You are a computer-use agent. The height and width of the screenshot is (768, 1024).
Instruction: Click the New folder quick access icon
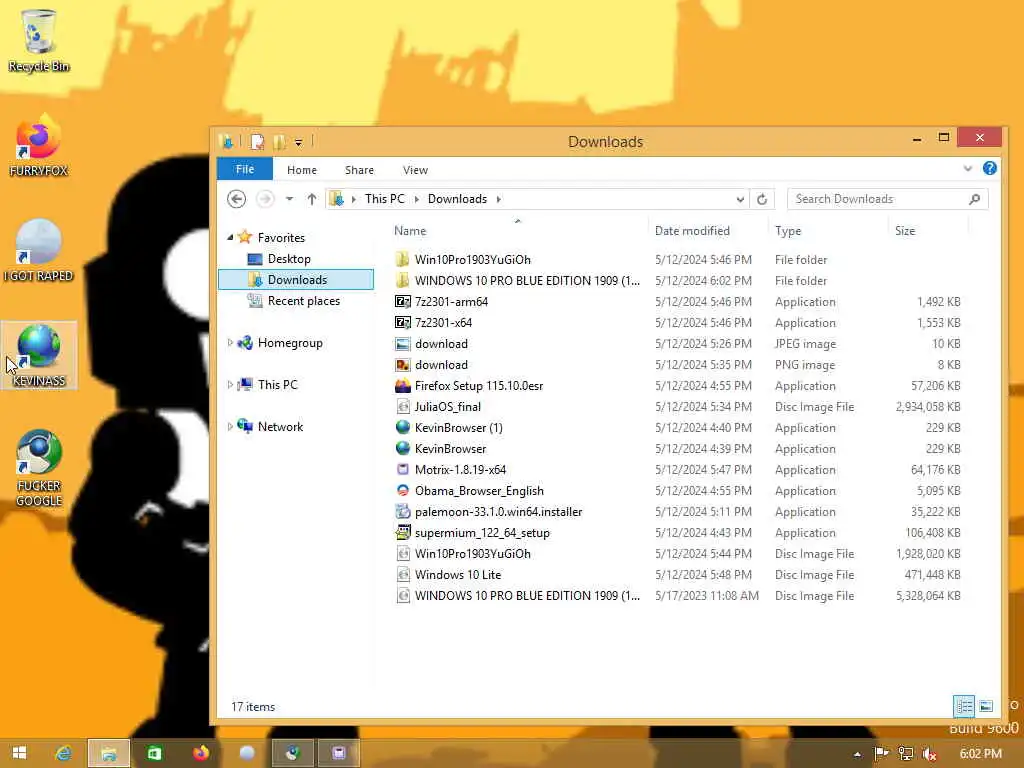279,142
